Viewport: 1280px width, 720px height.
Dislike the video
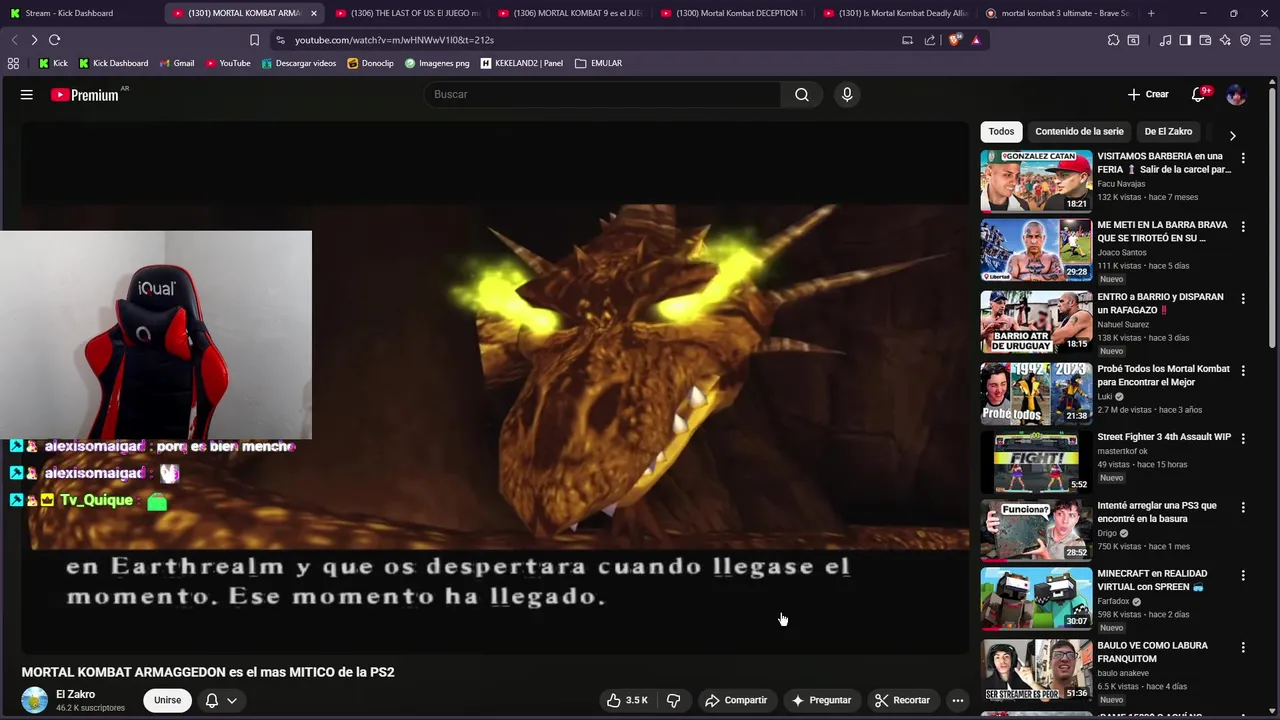(x=673, y=700)
